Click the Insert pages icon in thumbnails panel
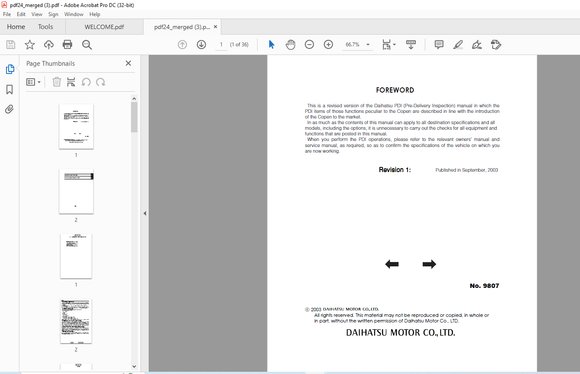 [71, 82]
